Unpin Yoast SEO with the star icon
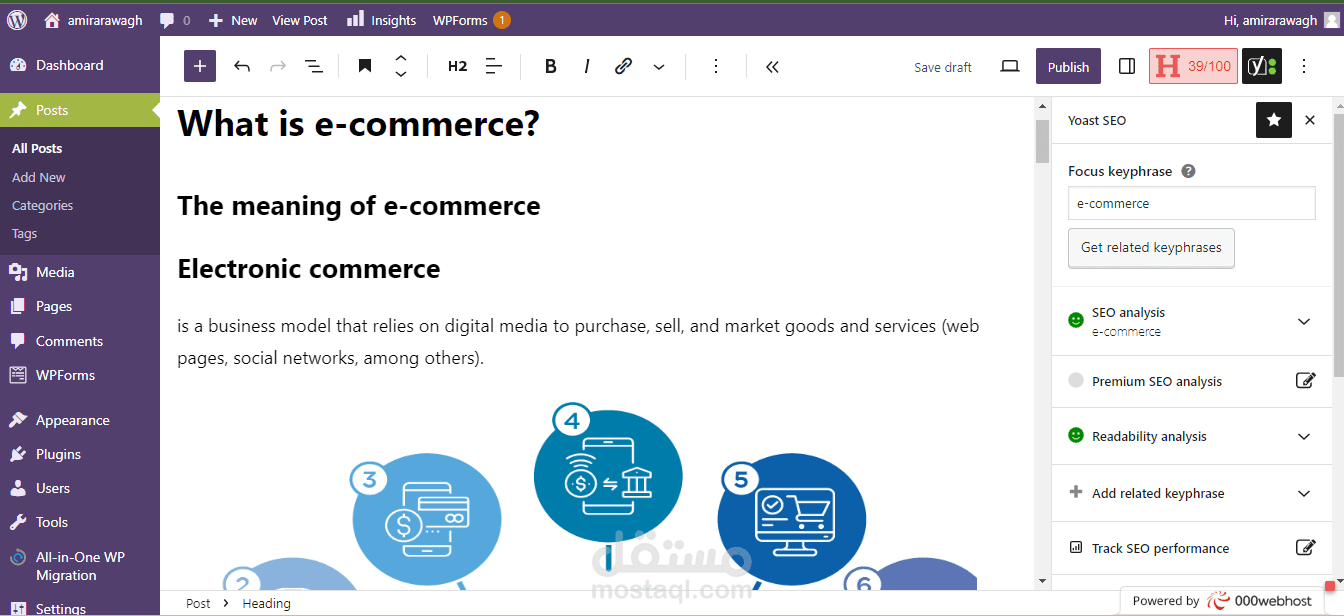This screenshot has height=616, width=1344. [1274, 120]
